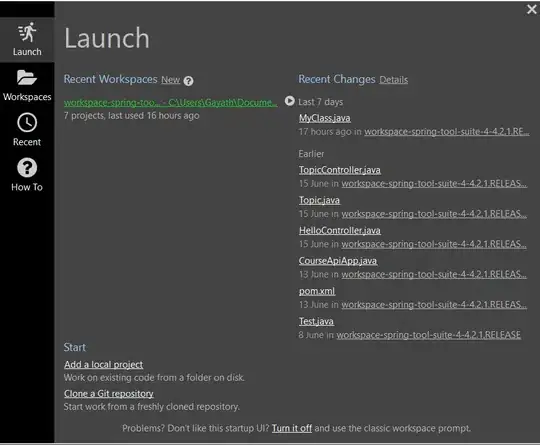Open the workspace-spring-tool recent workspace

click(170, 103)
